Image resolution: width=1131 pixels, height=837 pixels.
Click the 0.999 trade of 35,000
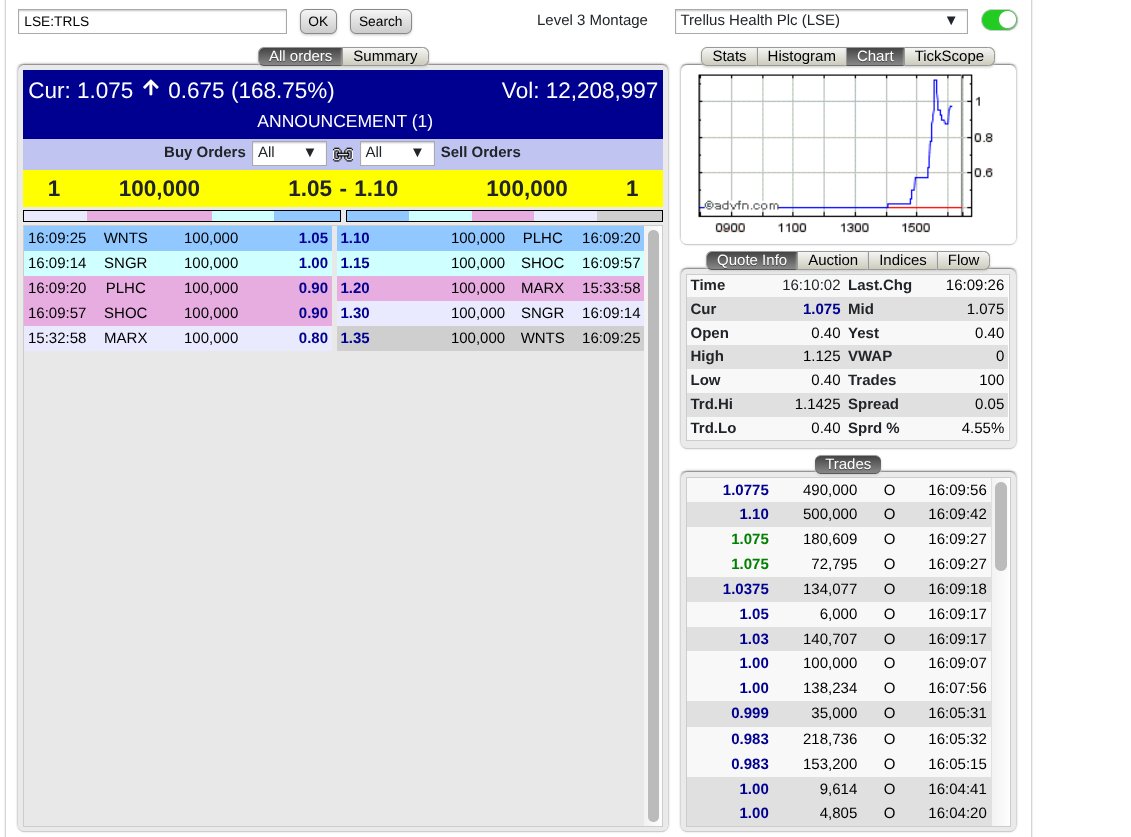point(839,713)
